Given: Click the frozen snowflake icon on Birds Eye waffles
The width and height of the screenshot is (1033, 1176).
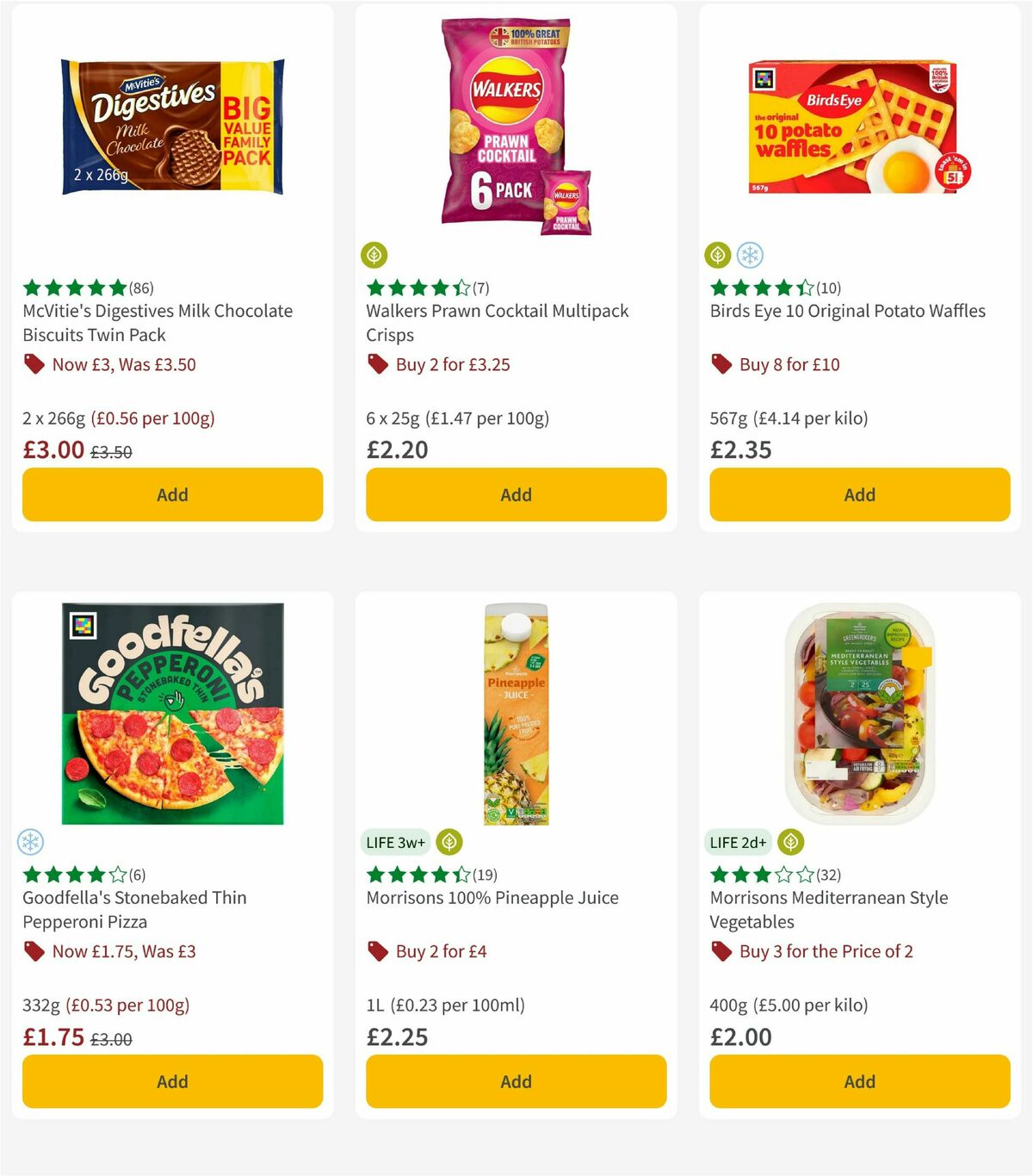Looking at the screenshot, I should 750,255.
